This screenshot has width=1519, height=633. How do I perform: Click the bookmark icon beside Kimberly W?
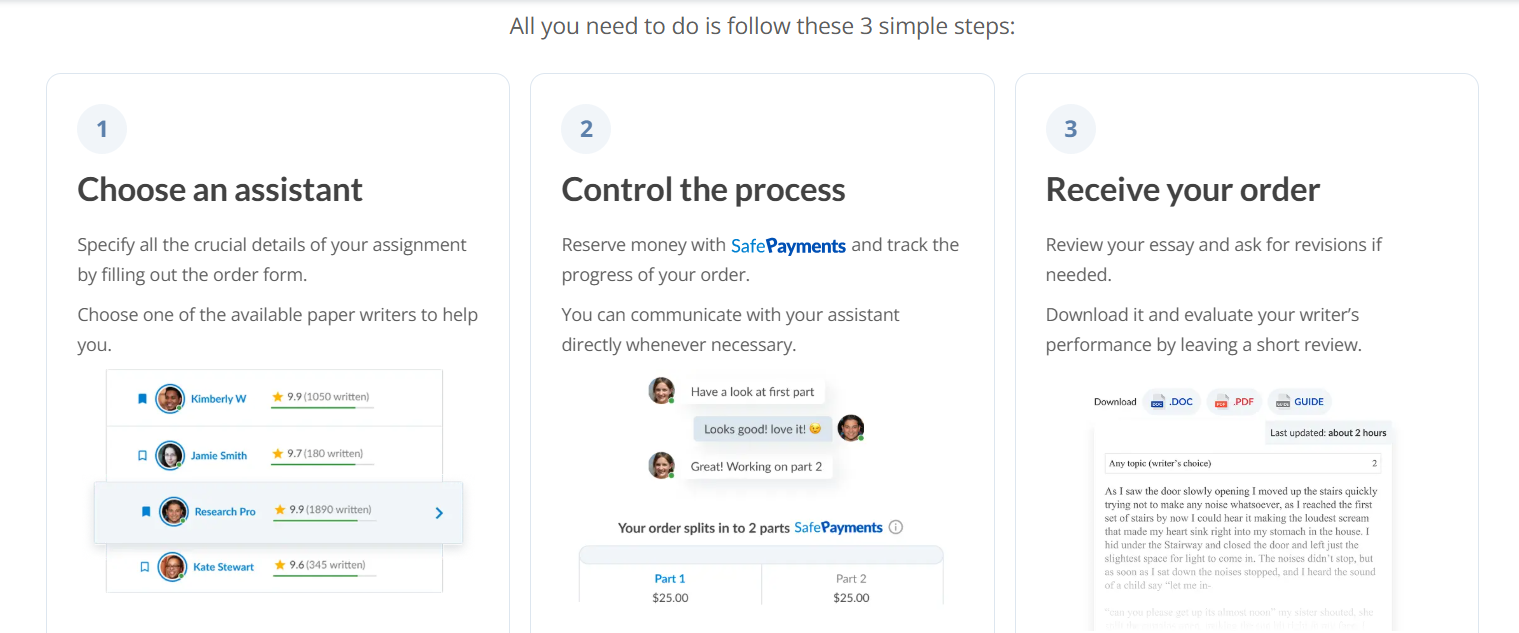[x=142, y=398]
